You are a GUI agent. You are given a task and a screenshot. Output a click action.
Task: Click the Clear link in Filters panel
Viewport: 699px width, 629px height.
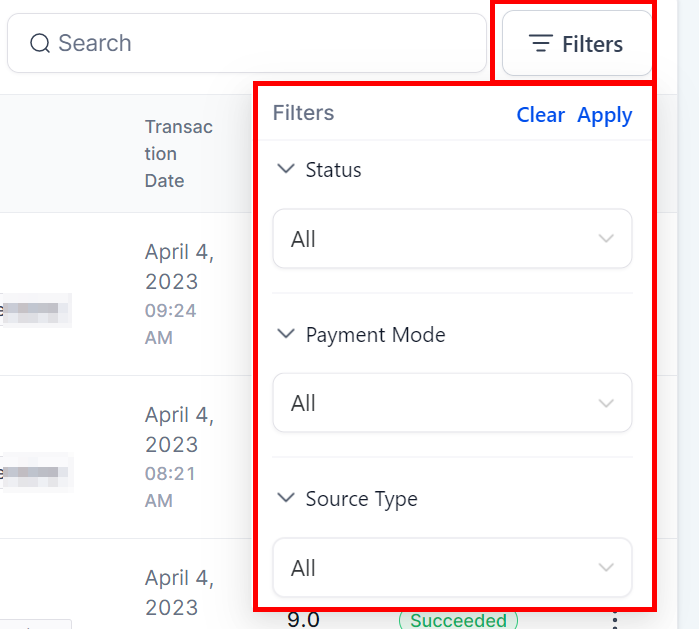(x=540, y=115)
